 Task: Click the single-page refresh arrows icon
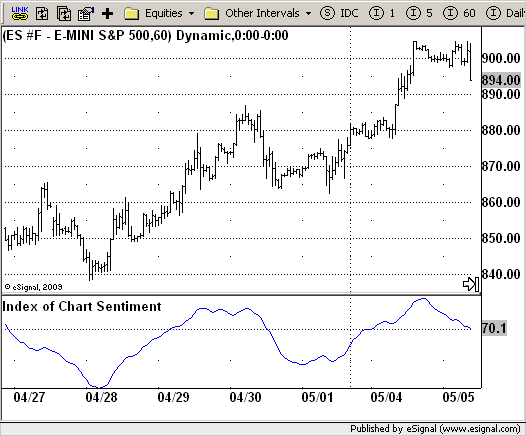42,14
